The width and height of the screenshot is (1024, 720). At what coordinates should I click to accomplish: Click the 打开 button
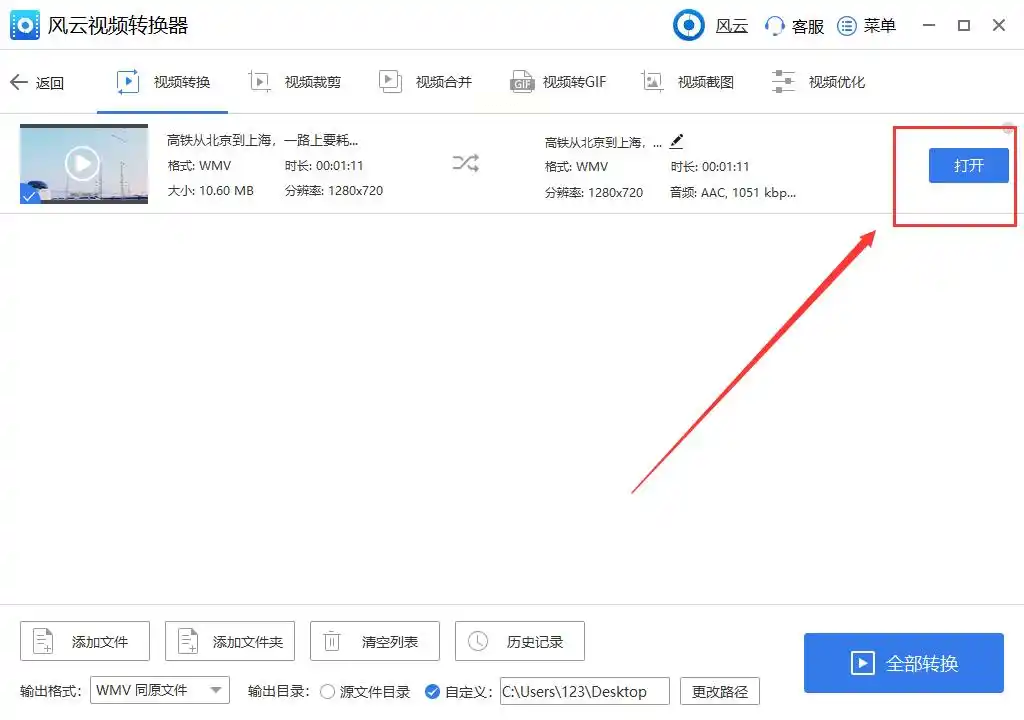click(968, 165)
